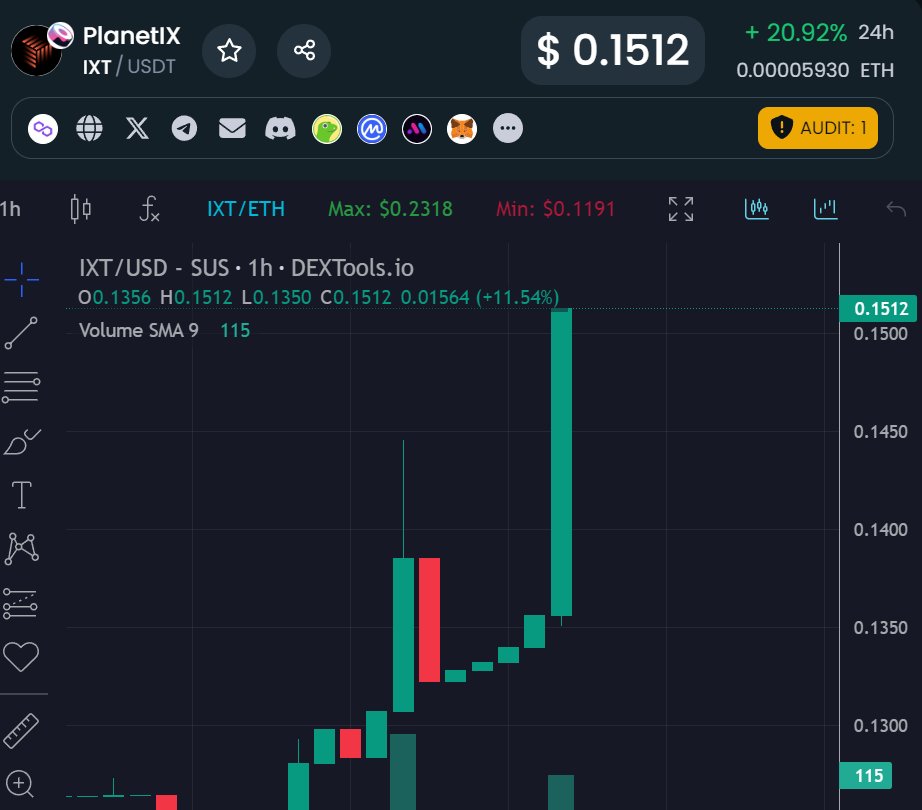Image resolution: width=922 pixels, height=810 pixels.
Task: Click the email envelope icon
Action: click(x=232, y=128)
